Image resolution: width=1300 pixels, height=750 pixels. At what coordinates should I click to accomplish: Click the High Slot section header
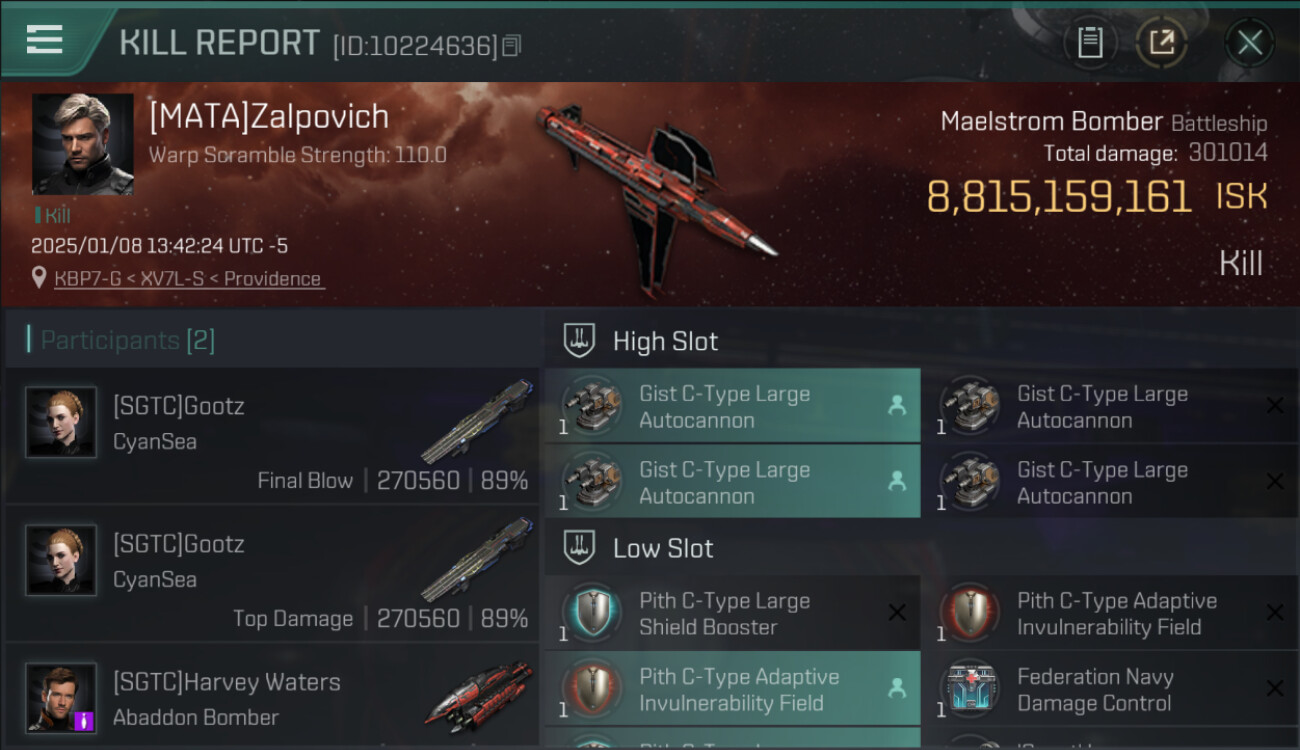click(x=665, y=341)
